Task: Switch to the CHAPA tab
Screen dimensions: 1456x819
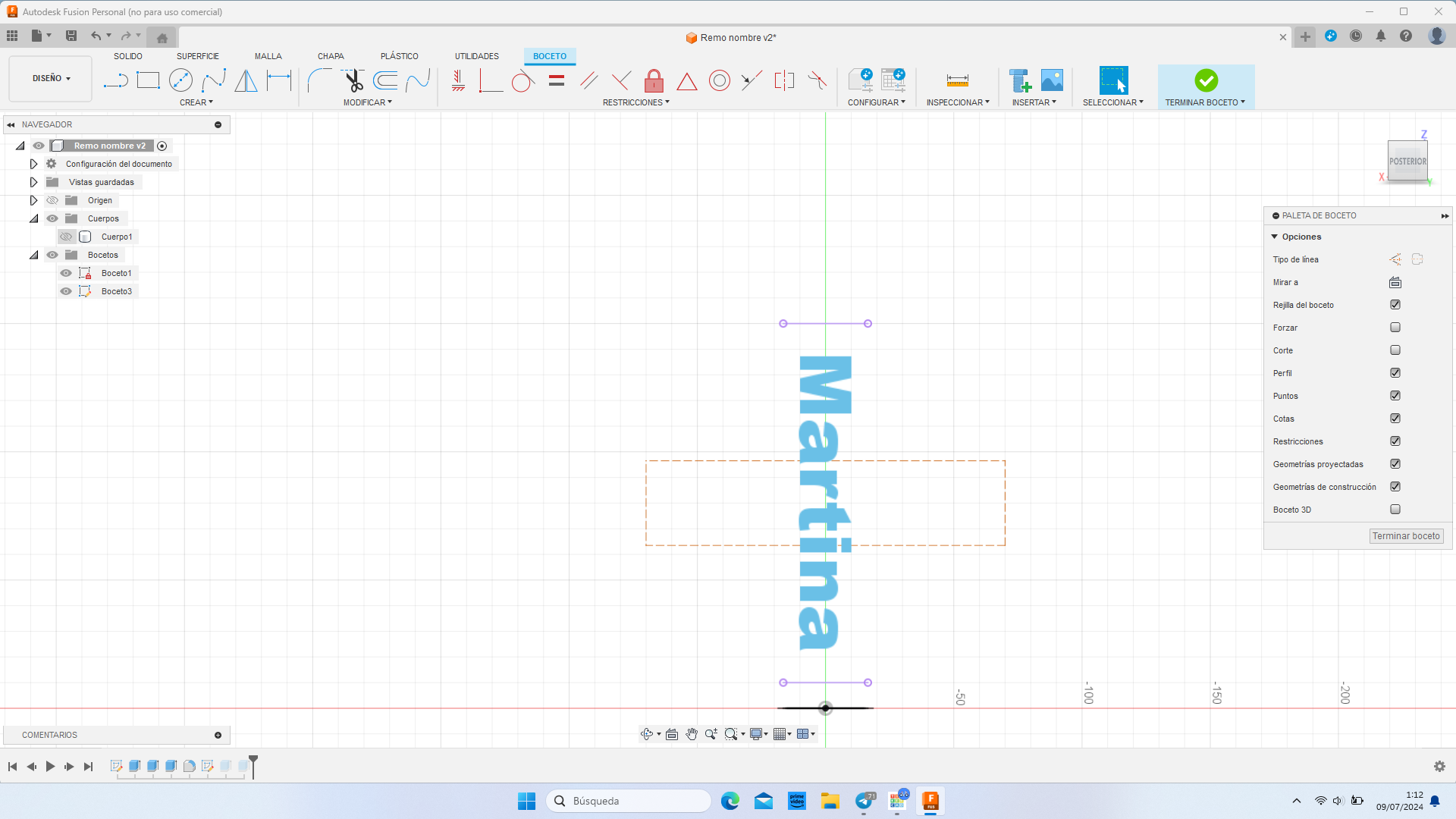Action: click(x=331, y=56)
